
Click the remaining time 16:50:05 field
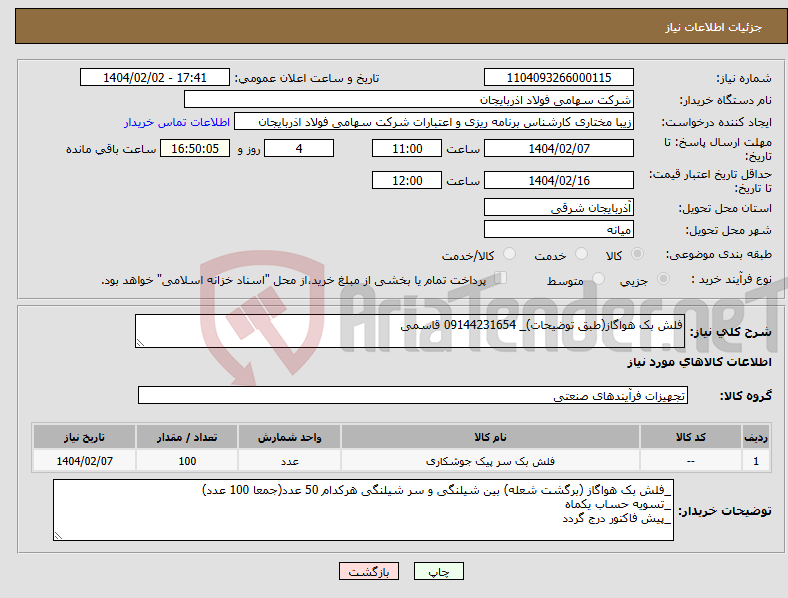tap(195, 148)
